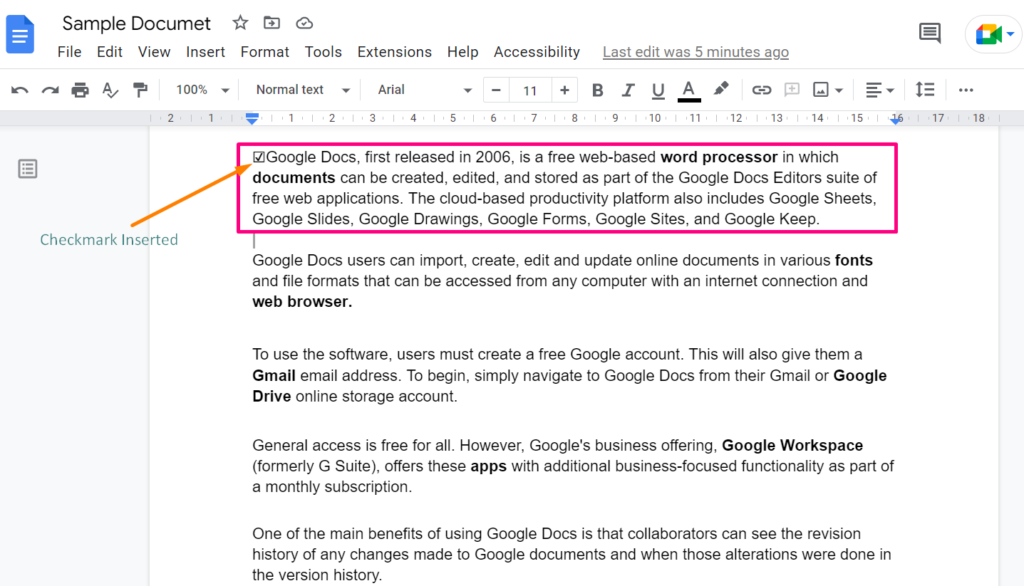This screenshot has width=1024, height=586.
Task: Click the Paint format tool
Action: [141, 89]
